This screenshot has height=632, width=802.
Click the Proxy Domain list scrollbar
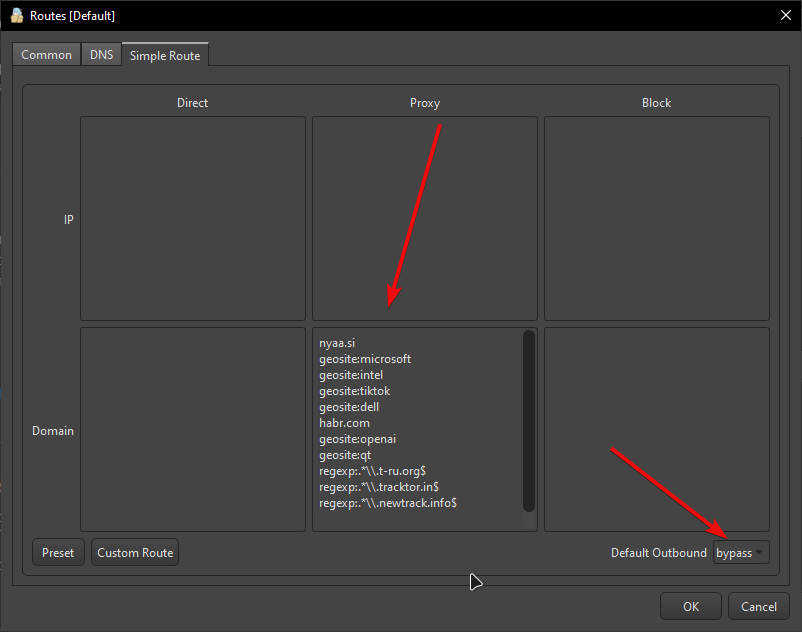point(529,421)
